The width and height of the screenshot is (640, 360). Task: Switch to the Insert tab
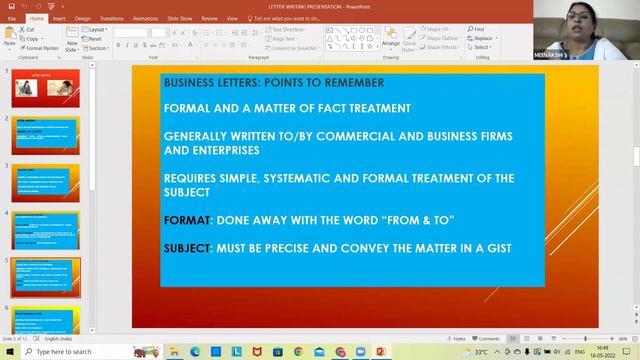(x=59, y=19)
